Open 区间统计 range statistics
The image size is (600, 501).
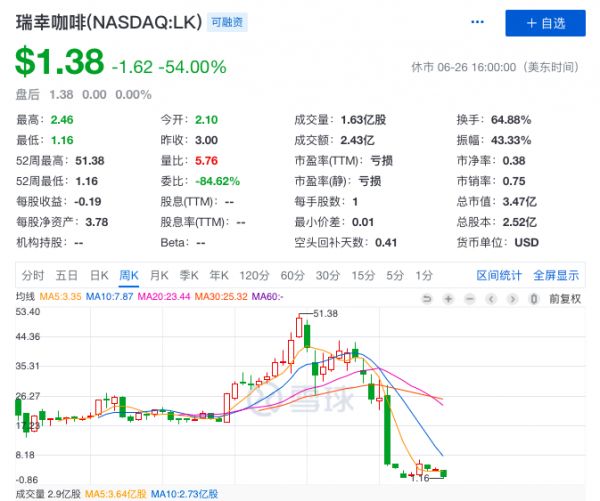click(499, 274)
